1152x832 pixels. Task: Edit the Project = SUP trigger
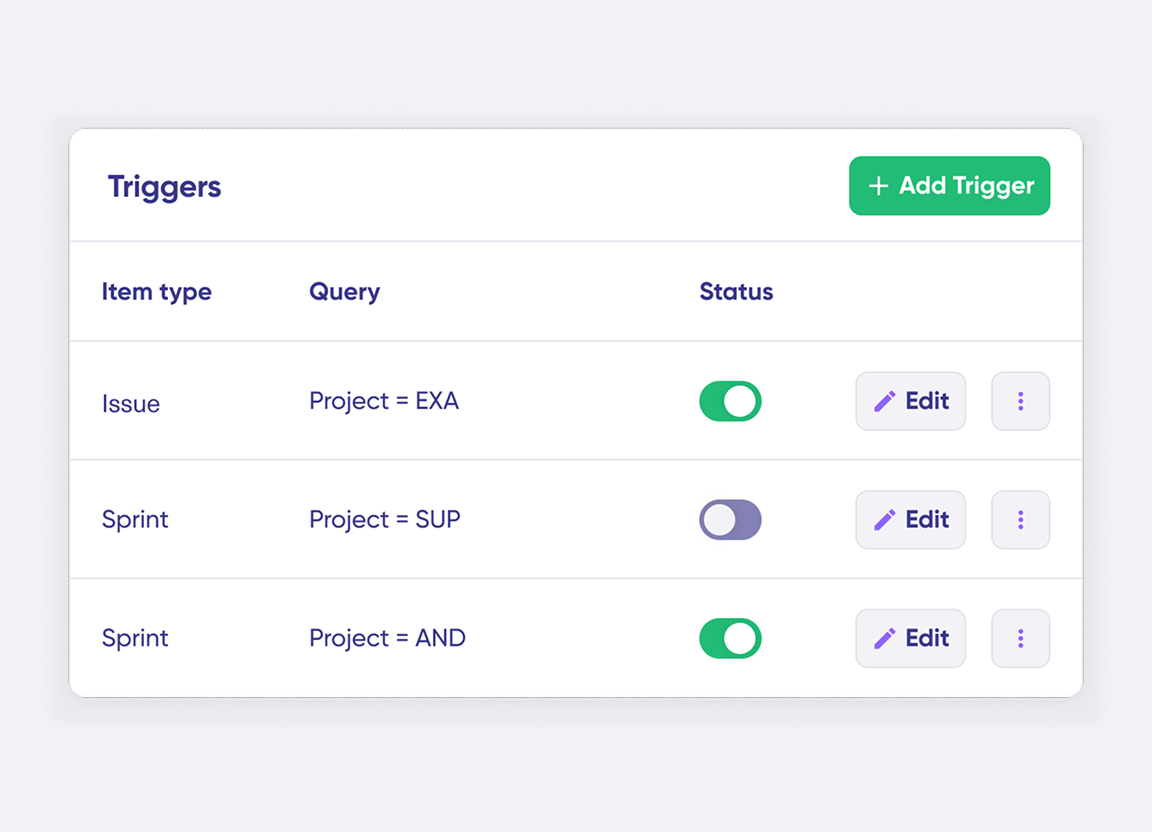pyautogui.click(x=910, y=520)
